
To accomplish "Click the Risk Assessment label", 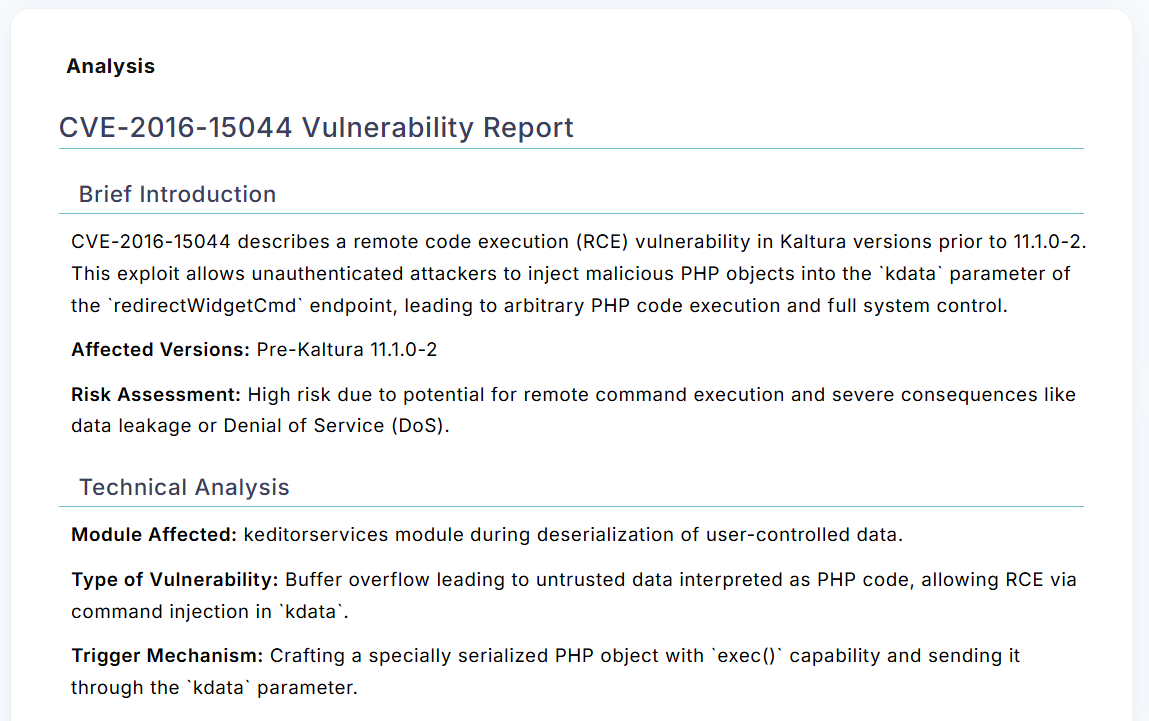I will (x=156, y=394).
